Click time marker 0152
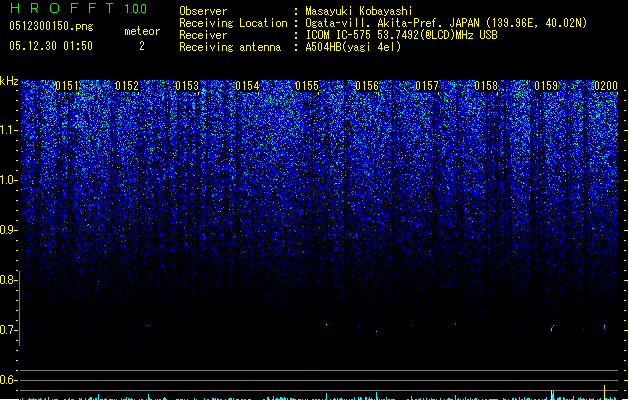 point(127,85)
